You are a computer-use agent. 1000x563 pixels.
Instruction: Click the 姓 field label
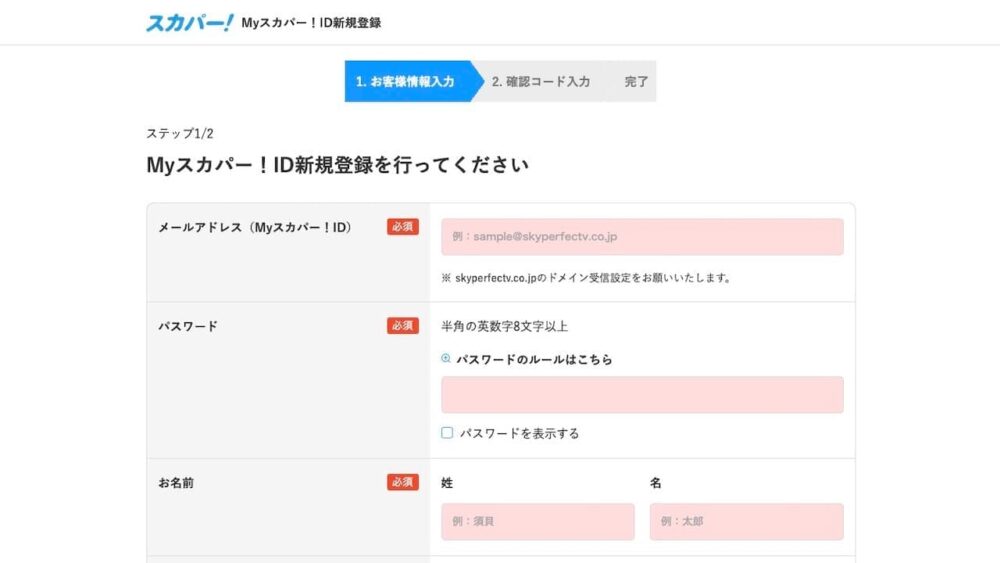[x=447, y=483]
